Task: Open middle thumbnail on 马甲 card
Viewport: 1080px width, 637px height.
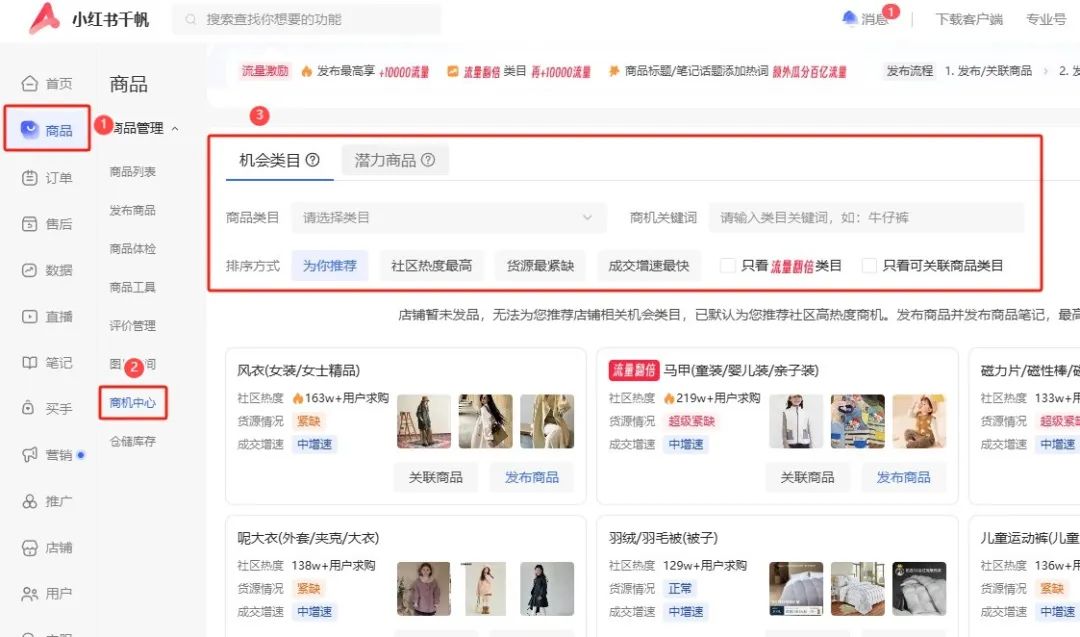Action: [x=858, y=421]
